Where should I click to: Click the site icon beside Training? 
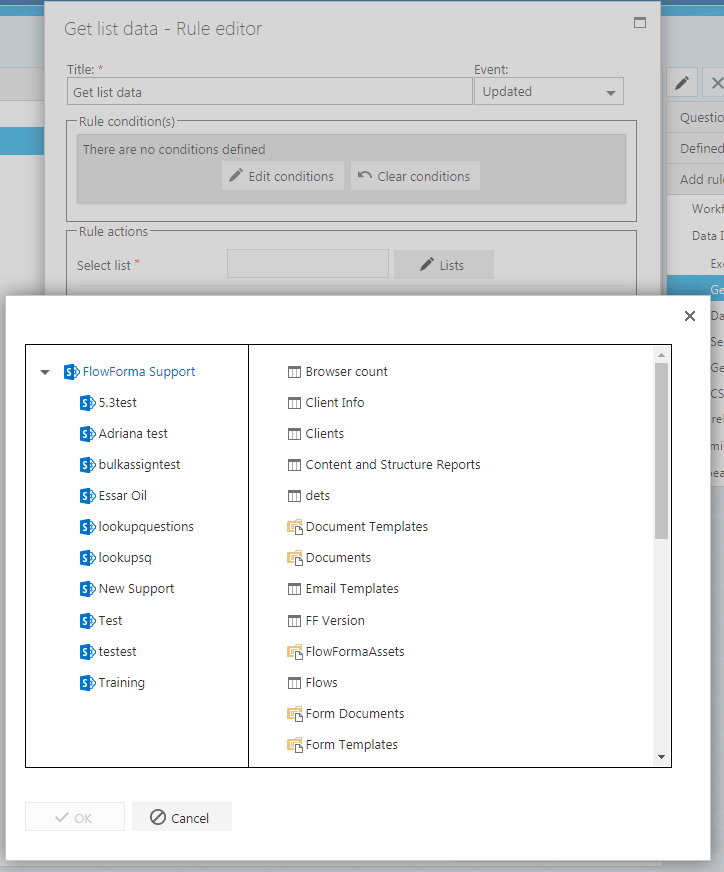click(88, 683)
